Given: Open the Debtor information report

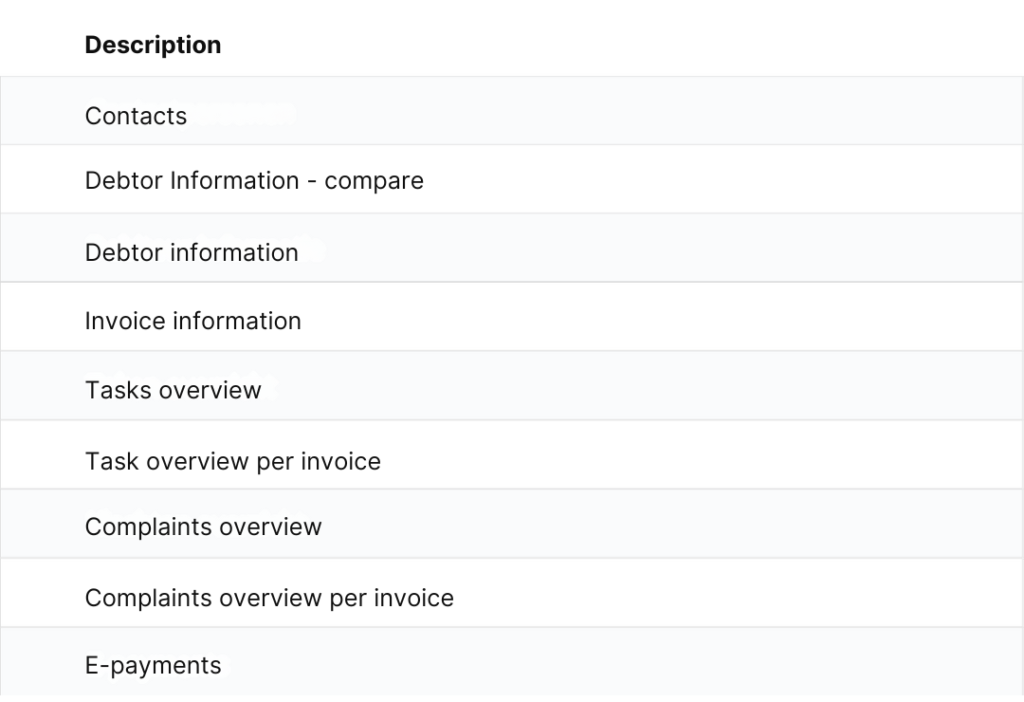Looking at the screenshot, I should click(191, 253).
